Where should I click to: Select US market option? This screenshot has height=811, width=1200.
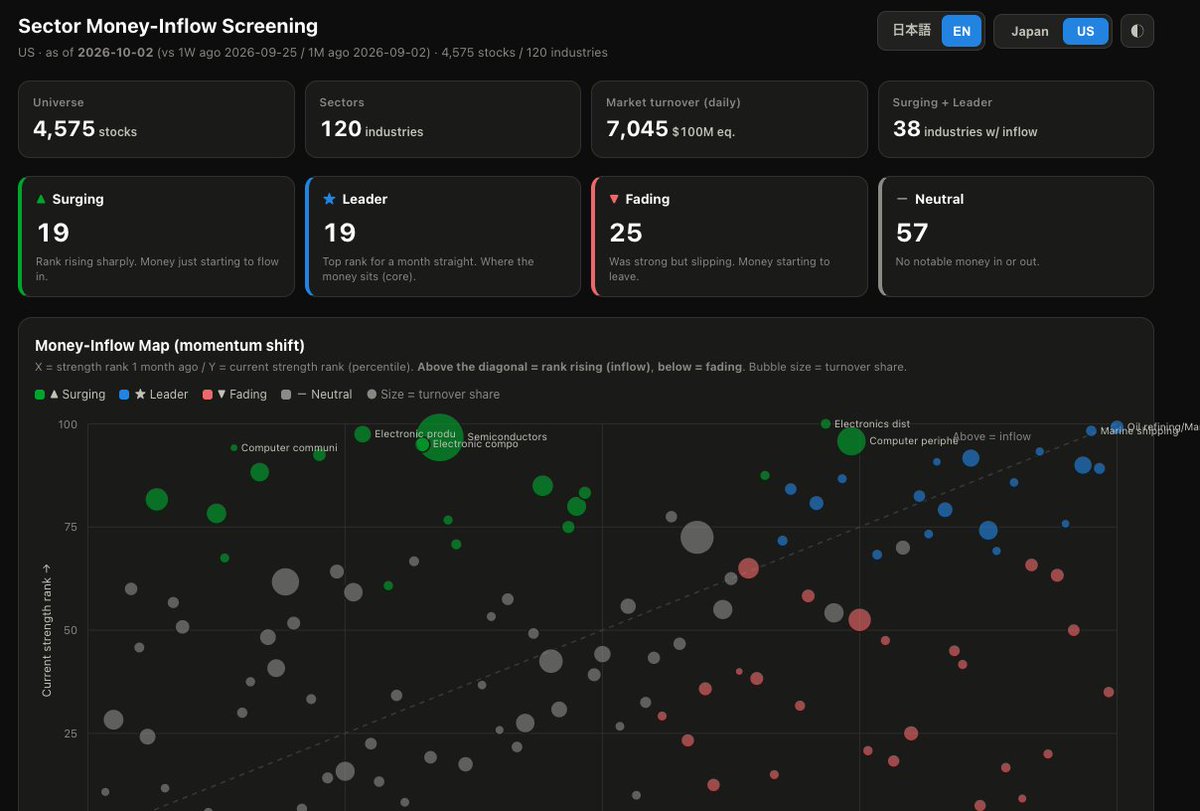1086,31
